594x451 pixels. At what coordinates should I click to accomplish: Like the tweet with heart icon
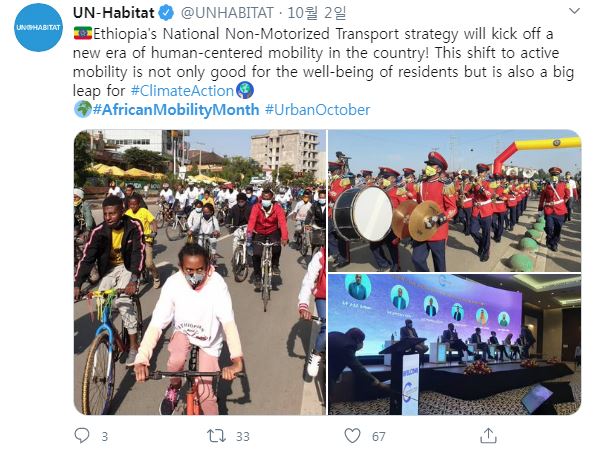click(x=352, y=436)
